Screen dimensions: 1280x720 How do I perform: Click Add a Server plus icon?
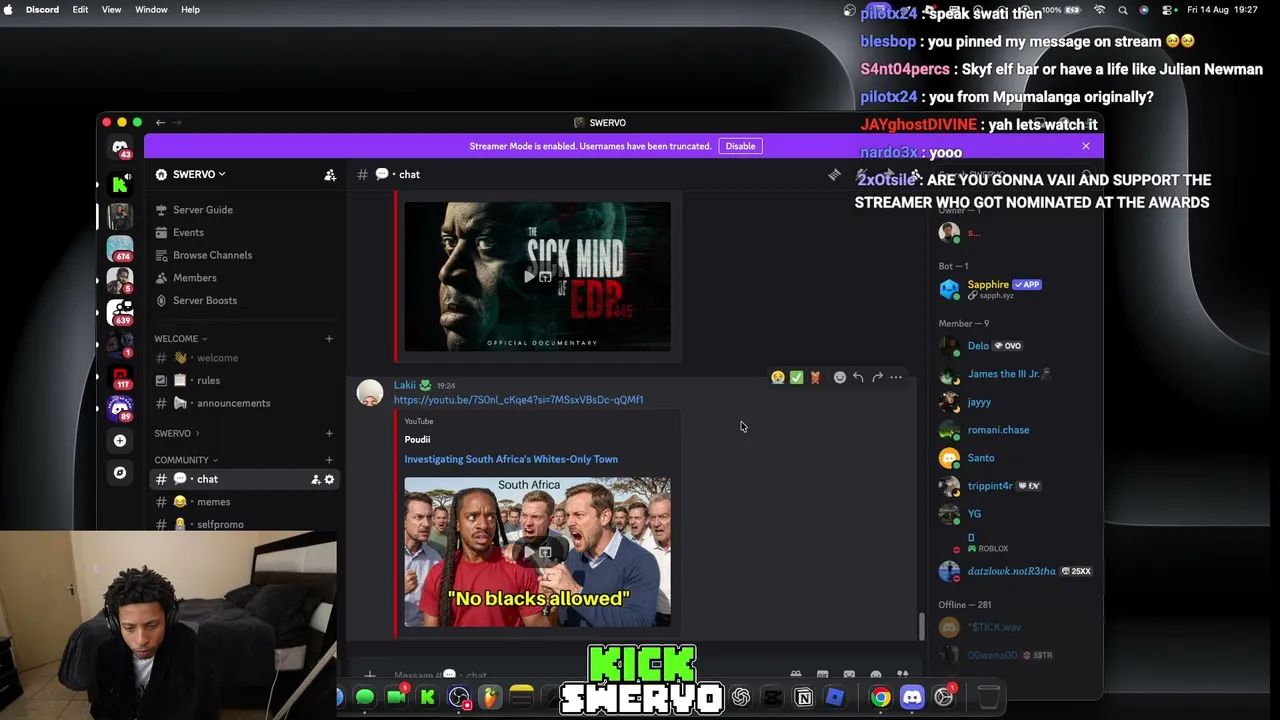[120, 440]
